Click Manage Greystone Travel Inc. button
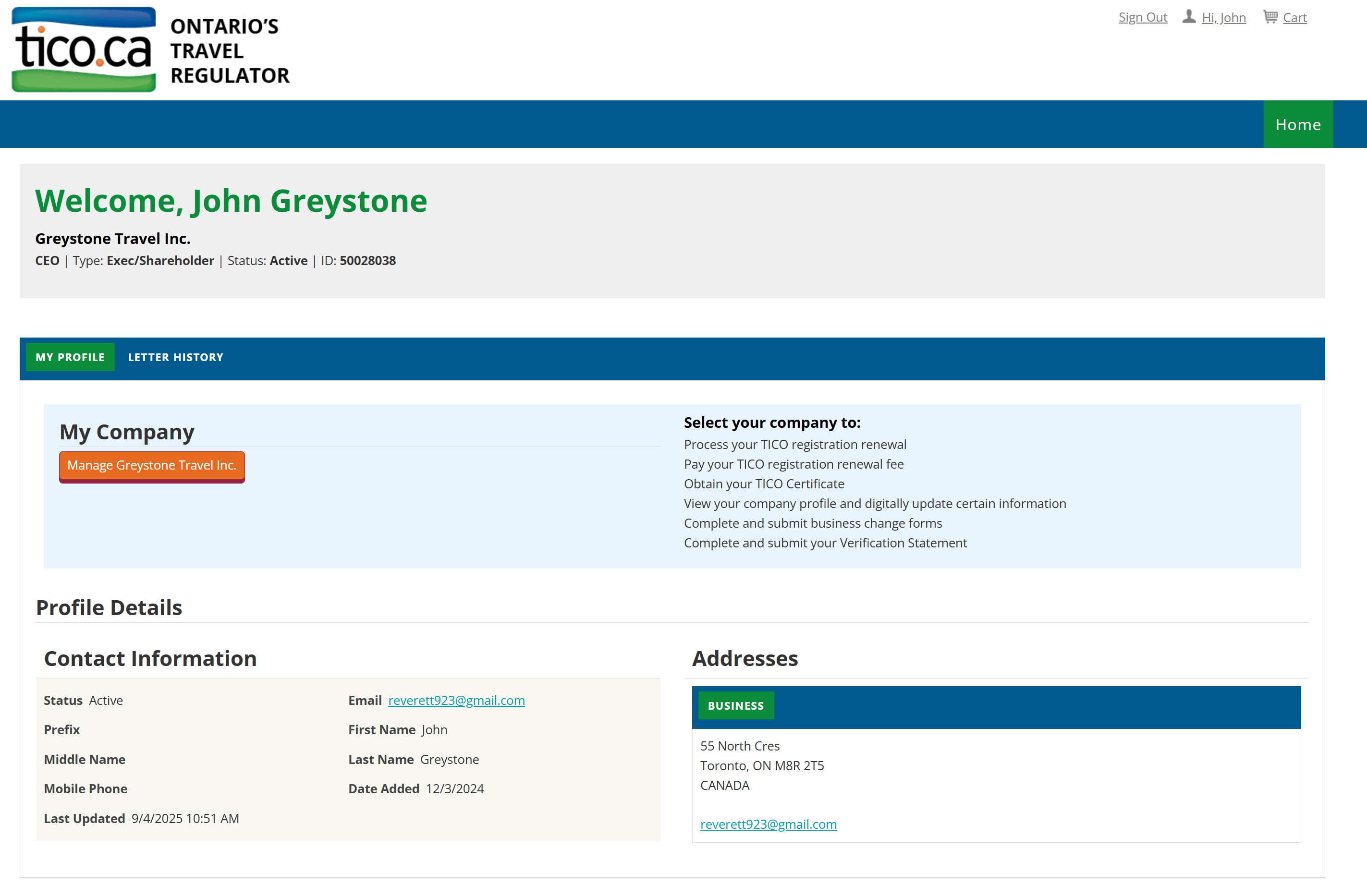This screenshot has width=1367, height=896. (152, 466)
